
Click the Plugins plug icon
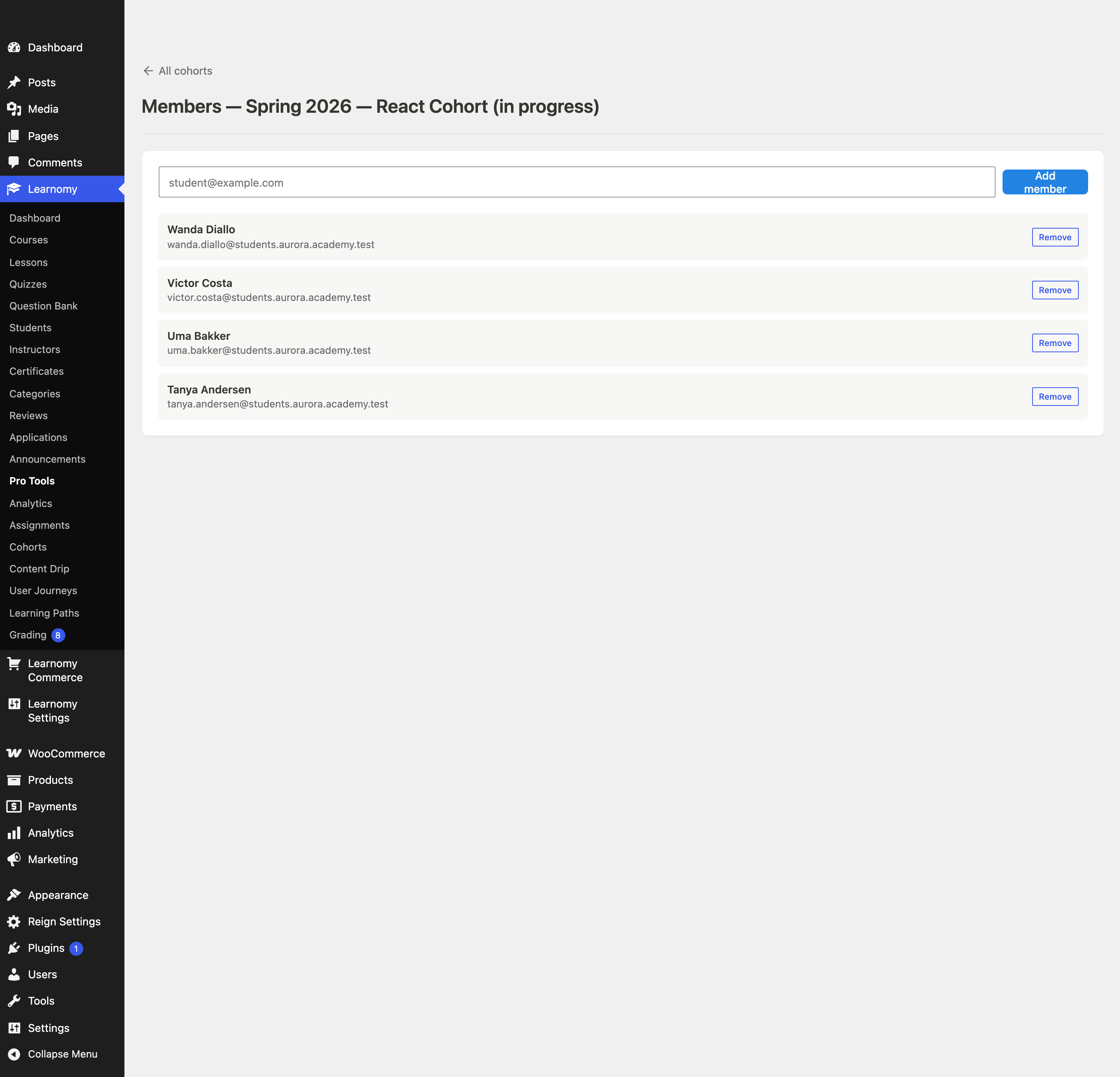point(14,948)
